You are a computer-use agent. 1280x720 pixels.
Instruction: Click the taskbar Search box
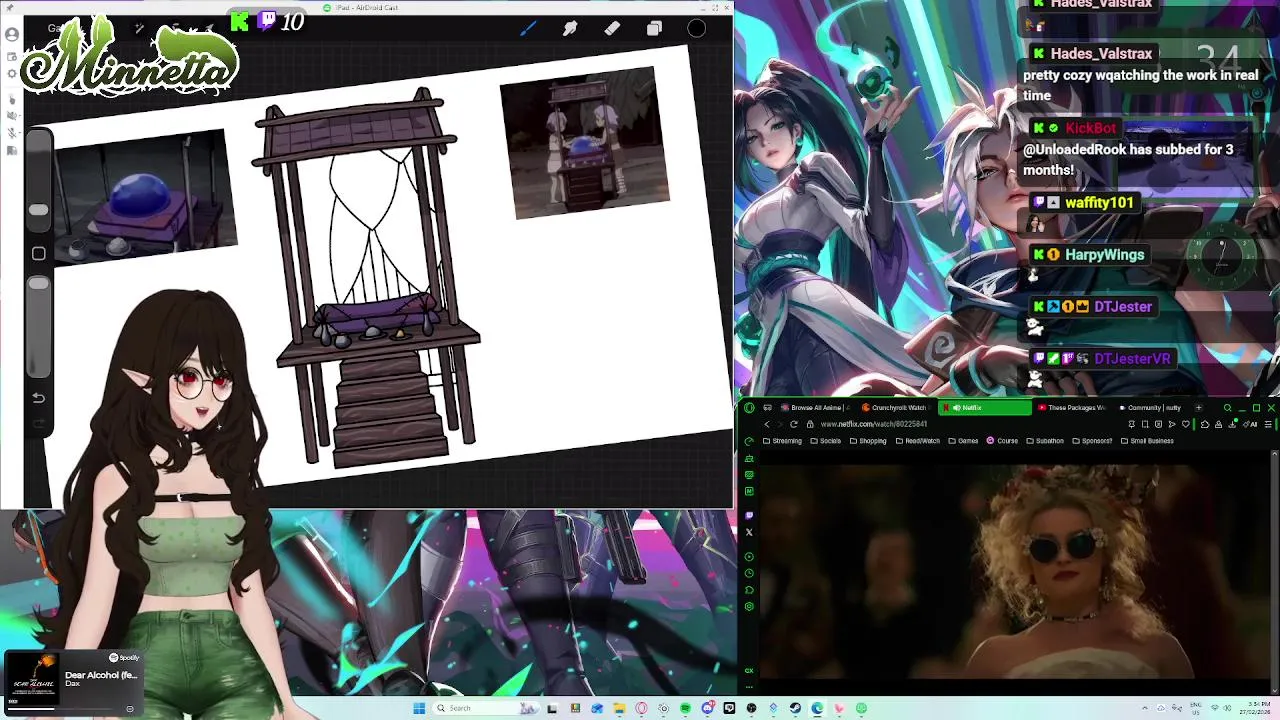coord(486,708)
